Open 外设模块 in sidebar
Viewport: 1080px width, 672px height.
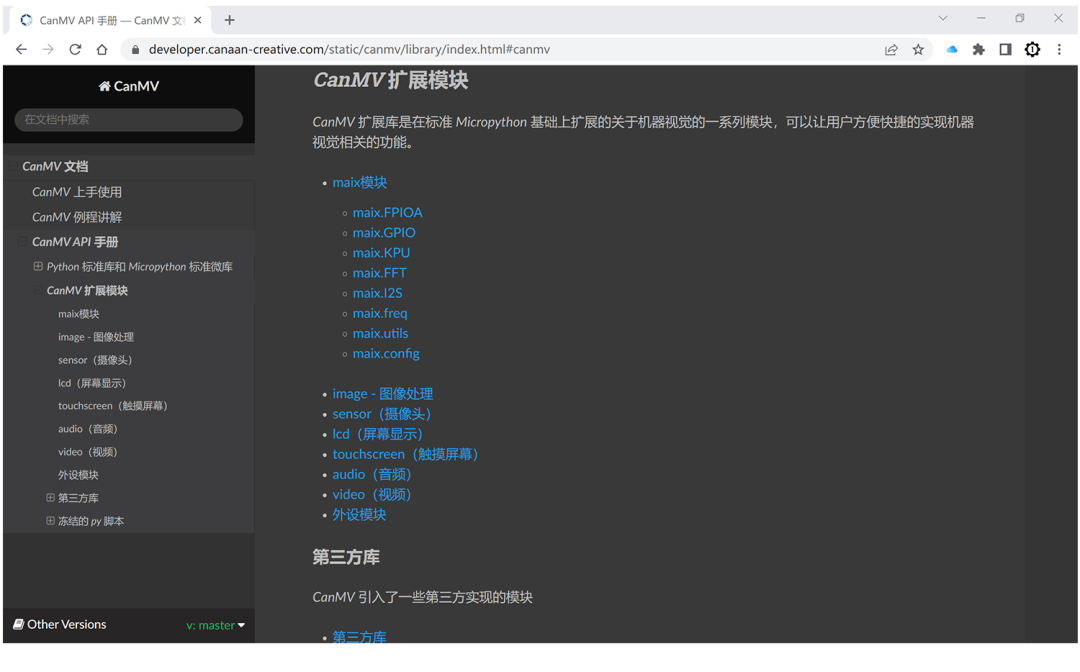coord(78,475)
